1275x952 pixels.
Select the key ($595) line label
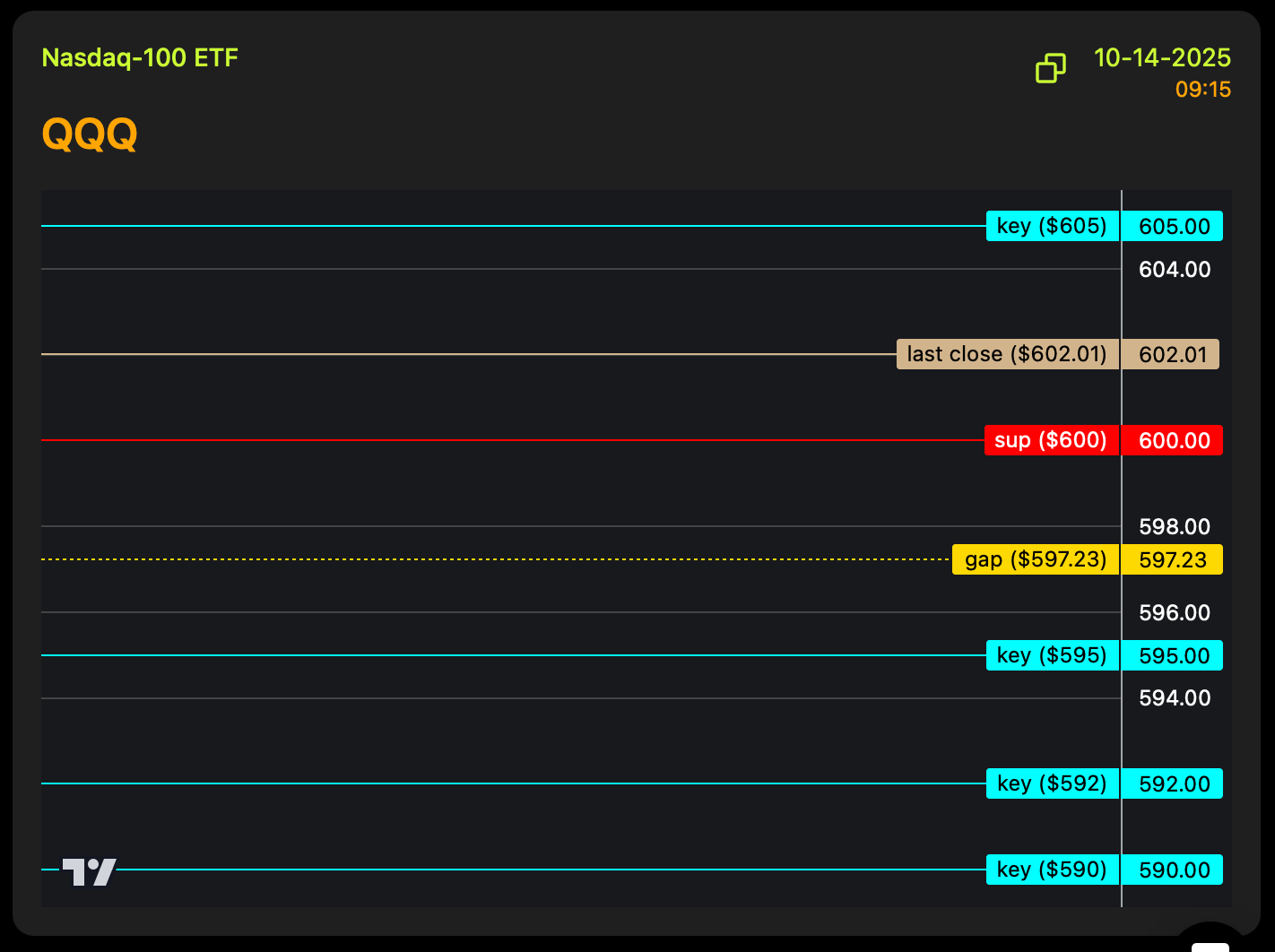(1052, 655)
